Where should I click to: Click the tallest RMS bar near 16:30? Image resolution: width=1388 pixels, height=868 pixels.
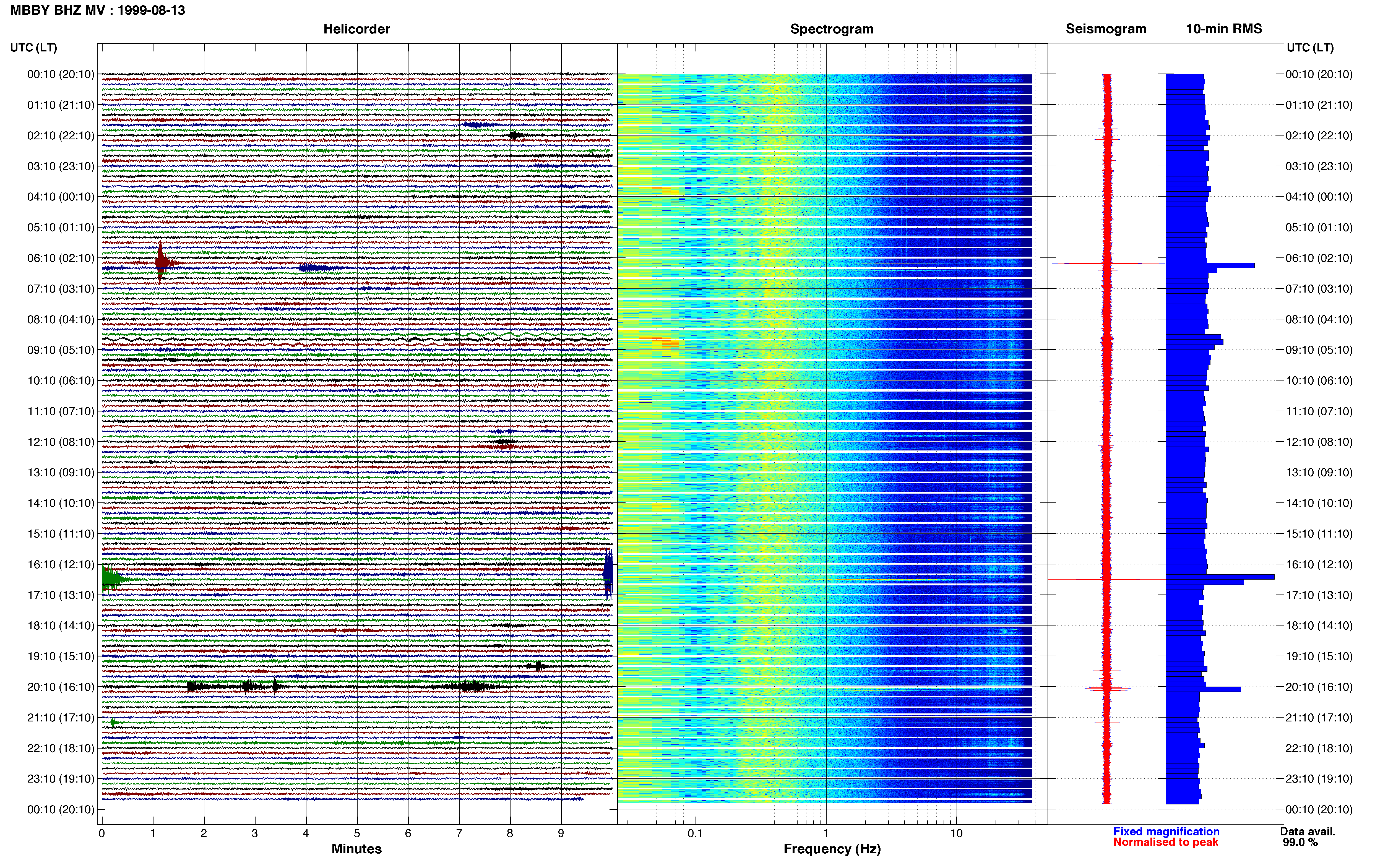coord(1220,577)
